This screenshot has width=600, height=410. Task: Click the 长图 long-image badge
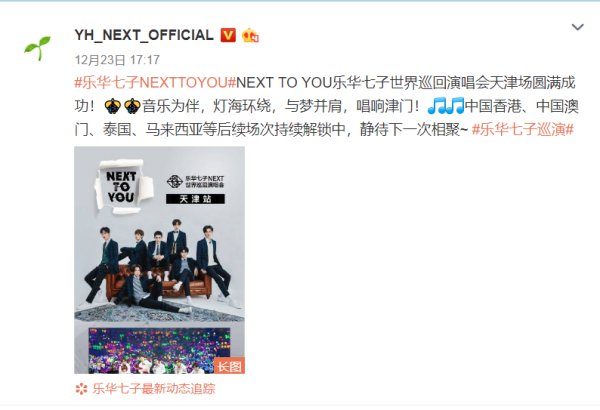coord(229,366)
